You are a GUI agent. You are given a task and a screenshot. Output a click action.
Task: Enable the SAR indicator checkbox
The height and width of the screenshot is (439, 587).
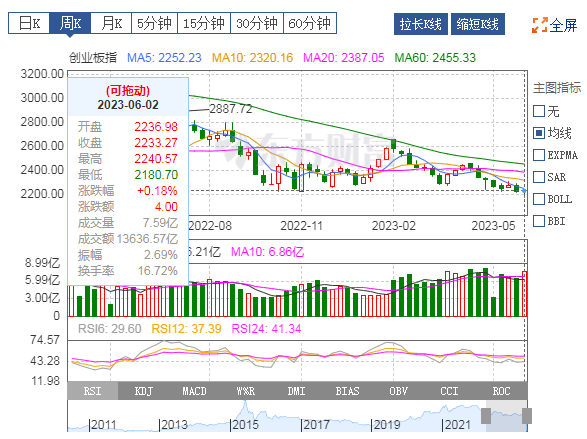tap(539, 177)
